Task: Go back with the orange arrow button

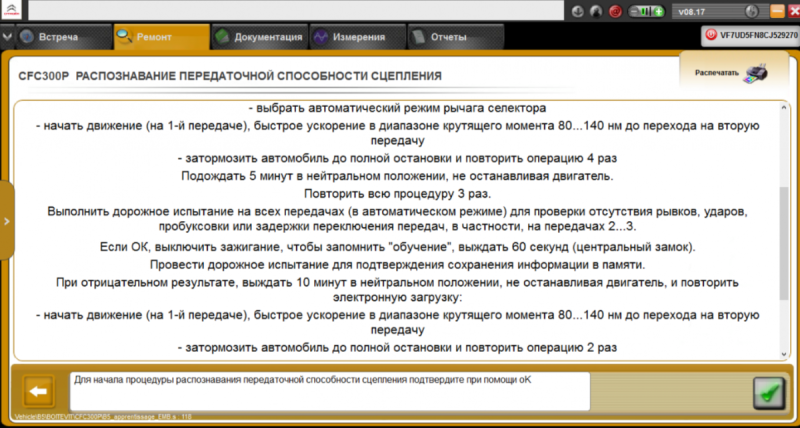Action: 38,391
